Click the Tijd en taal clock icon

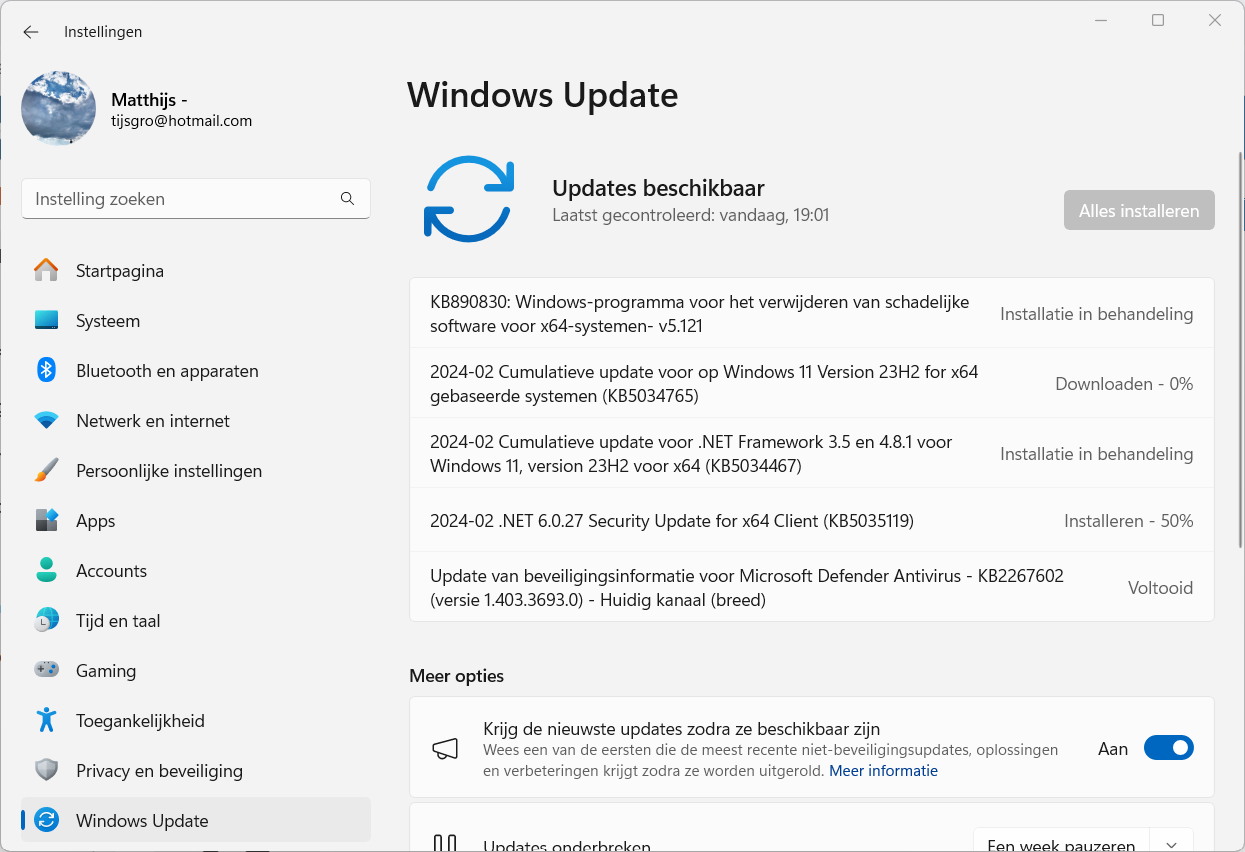pos(46,621)
